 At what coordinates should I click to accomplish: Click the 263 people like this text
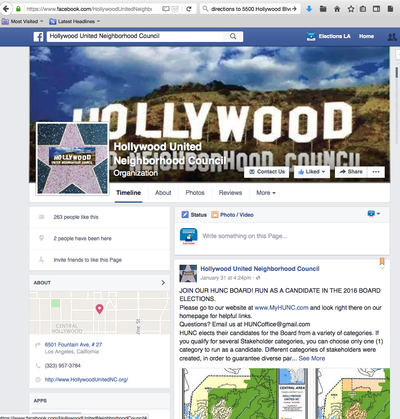pyautogui.click(x=76, y=217)
